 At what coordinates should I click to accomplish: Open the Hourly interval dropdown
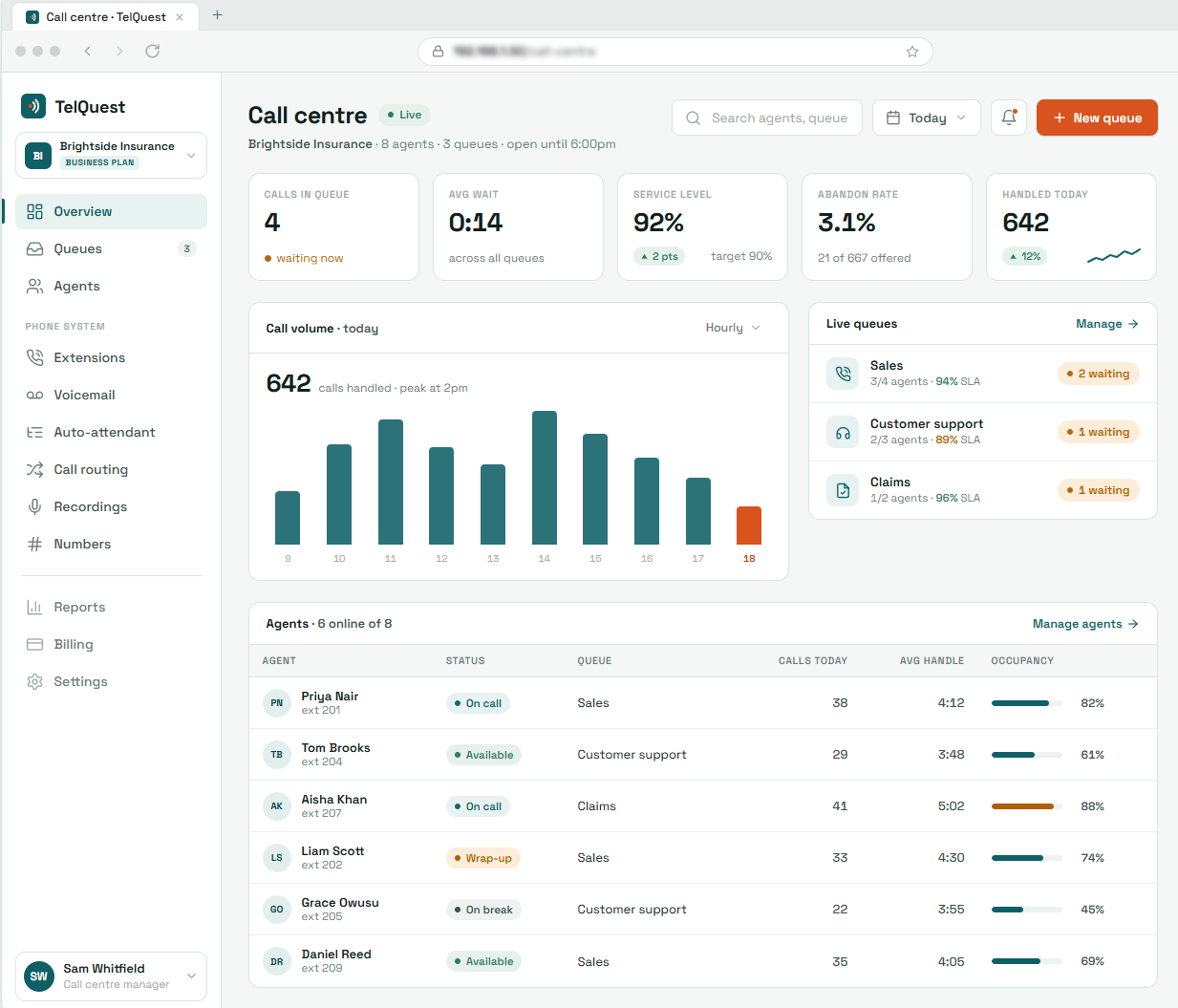(733, 328)
